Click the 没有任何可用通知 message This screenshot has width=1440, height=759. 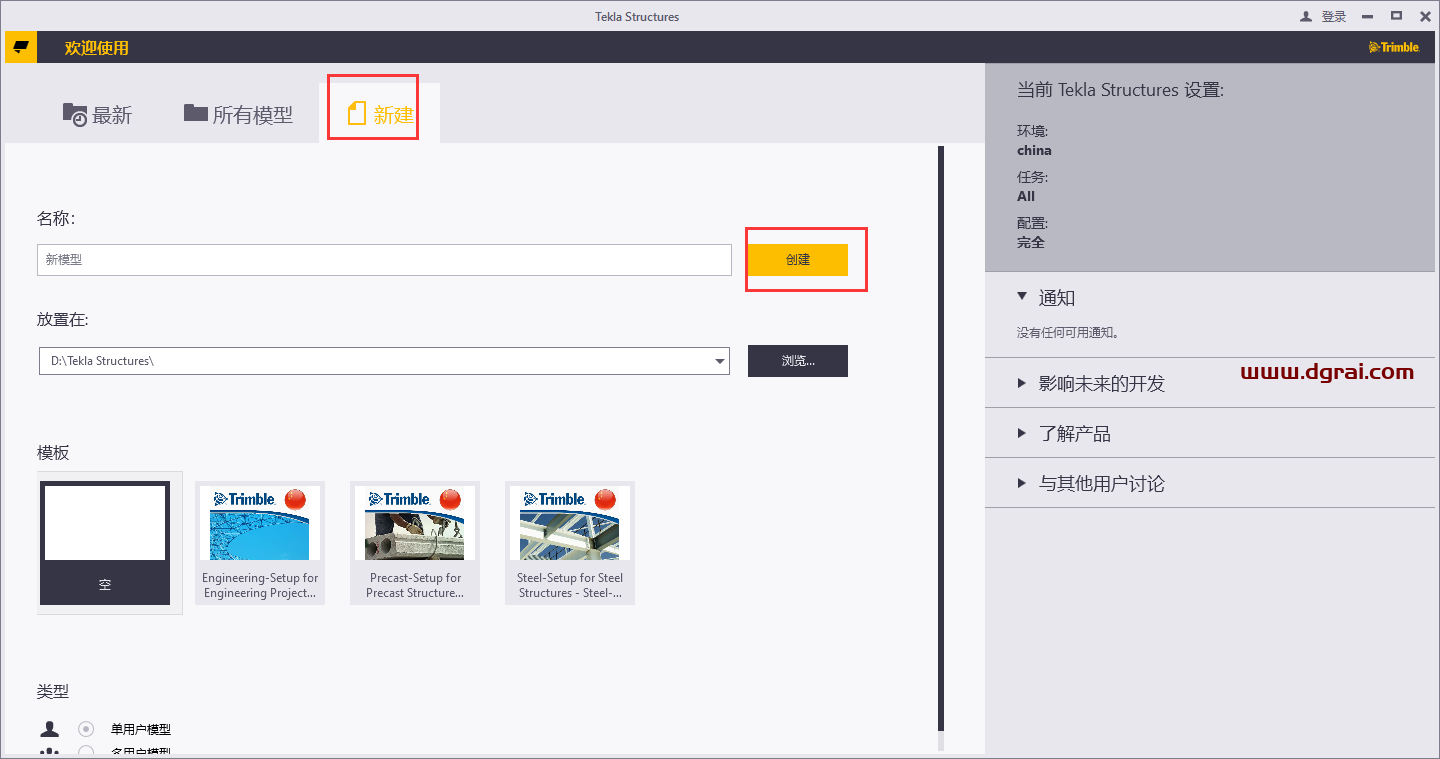[x=1068, y=333]
